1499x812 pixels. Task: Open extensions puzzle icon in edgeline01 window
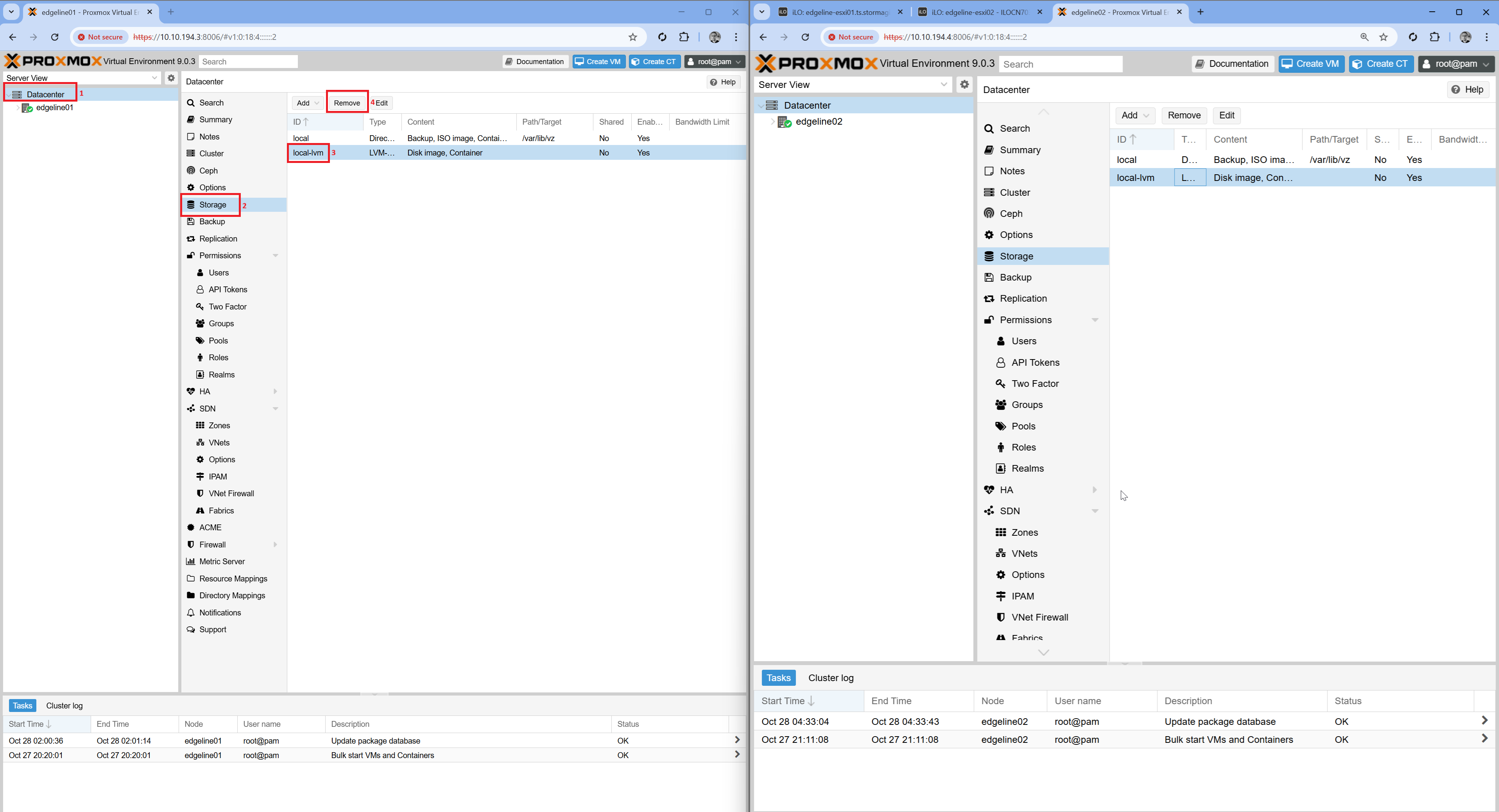pyautogui.click(x=684, y=37)
